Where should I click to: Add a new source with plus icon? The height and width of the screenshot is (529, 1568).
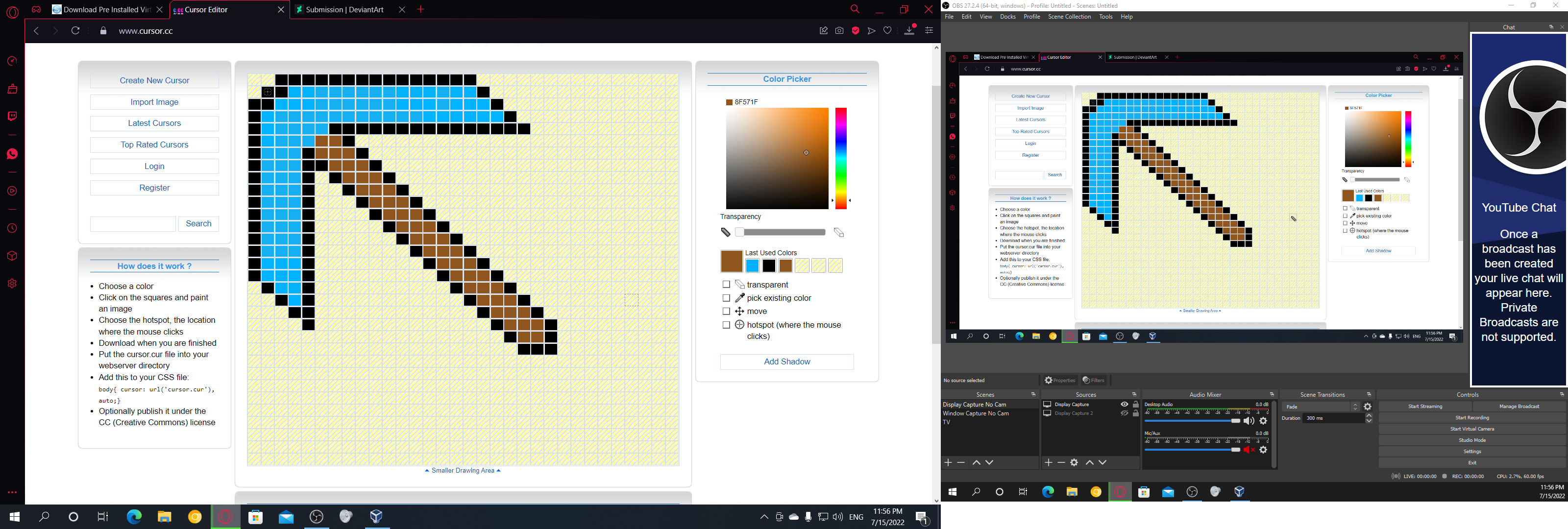coord(1048,463)
